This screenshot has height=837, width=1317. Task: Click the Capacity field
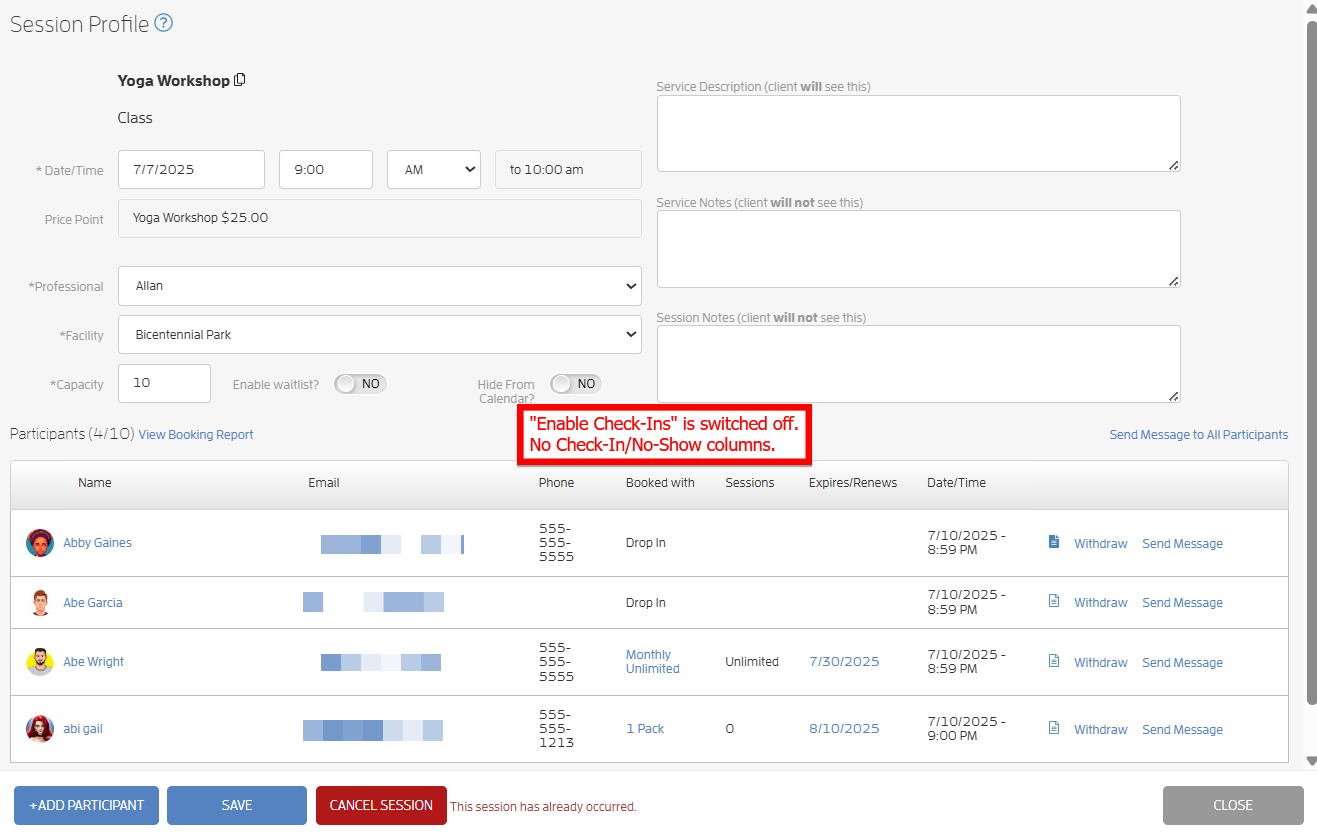[x=164, y=383]
